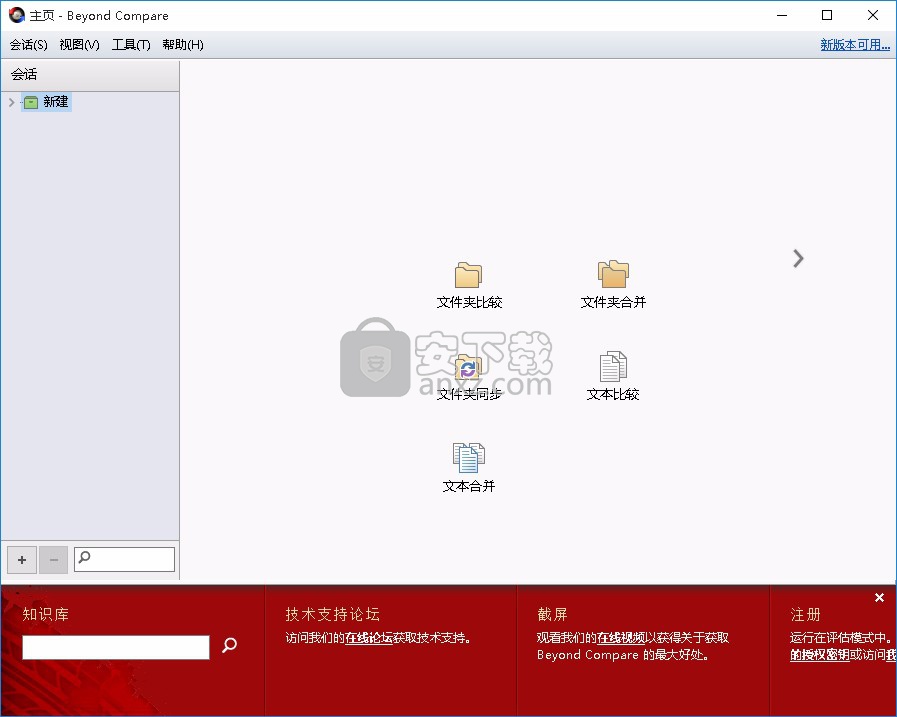
Task: Click the 新建 folder icon in session tree
Action: point(31,102)
